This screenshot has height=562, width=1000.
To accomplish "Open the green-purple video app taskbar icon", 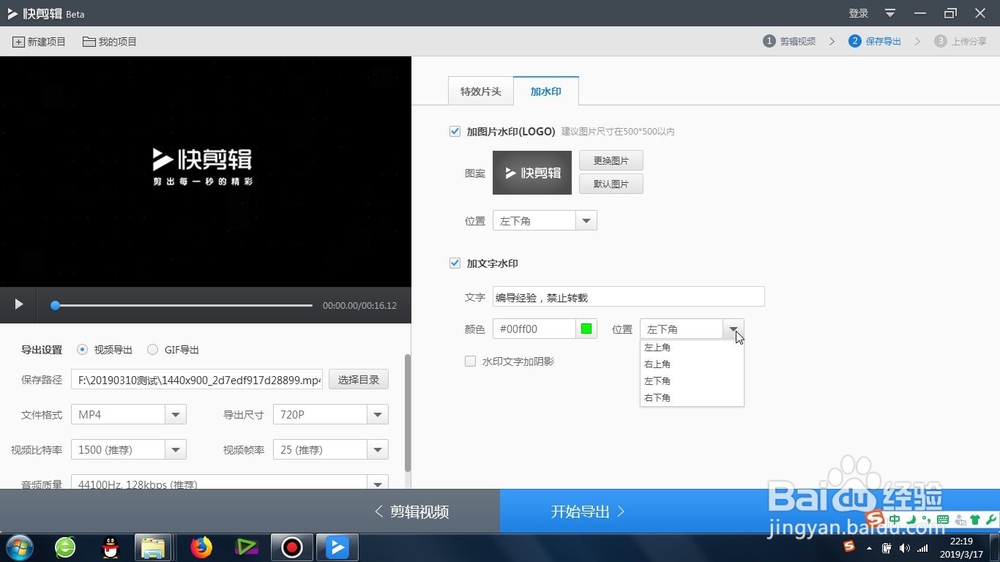I will (246, 547).
